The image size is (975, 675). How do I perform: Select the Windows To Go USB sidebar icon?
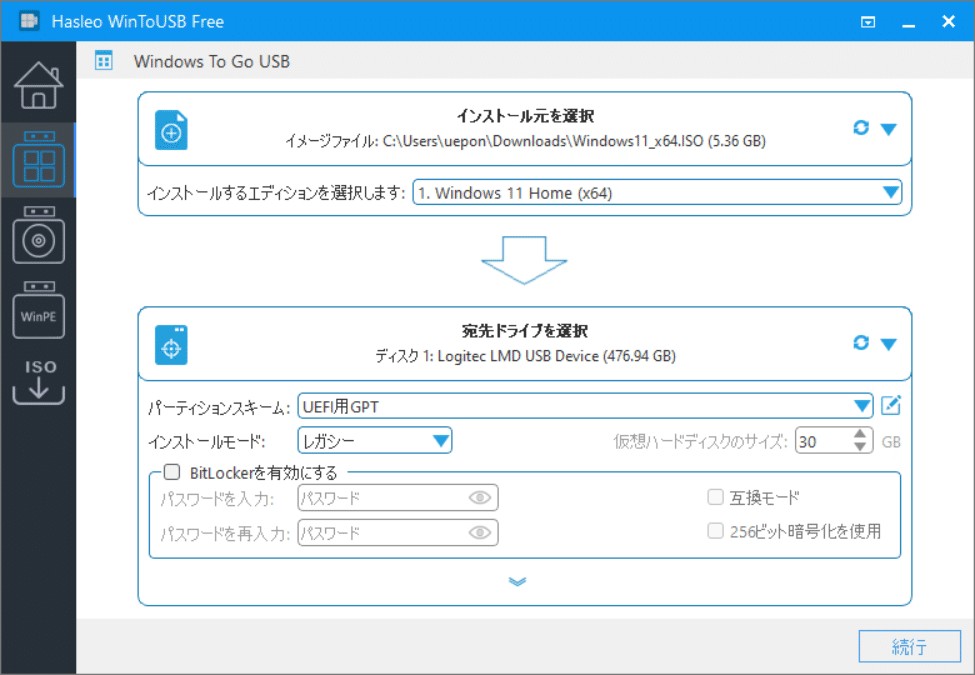(x=39, y=160)
